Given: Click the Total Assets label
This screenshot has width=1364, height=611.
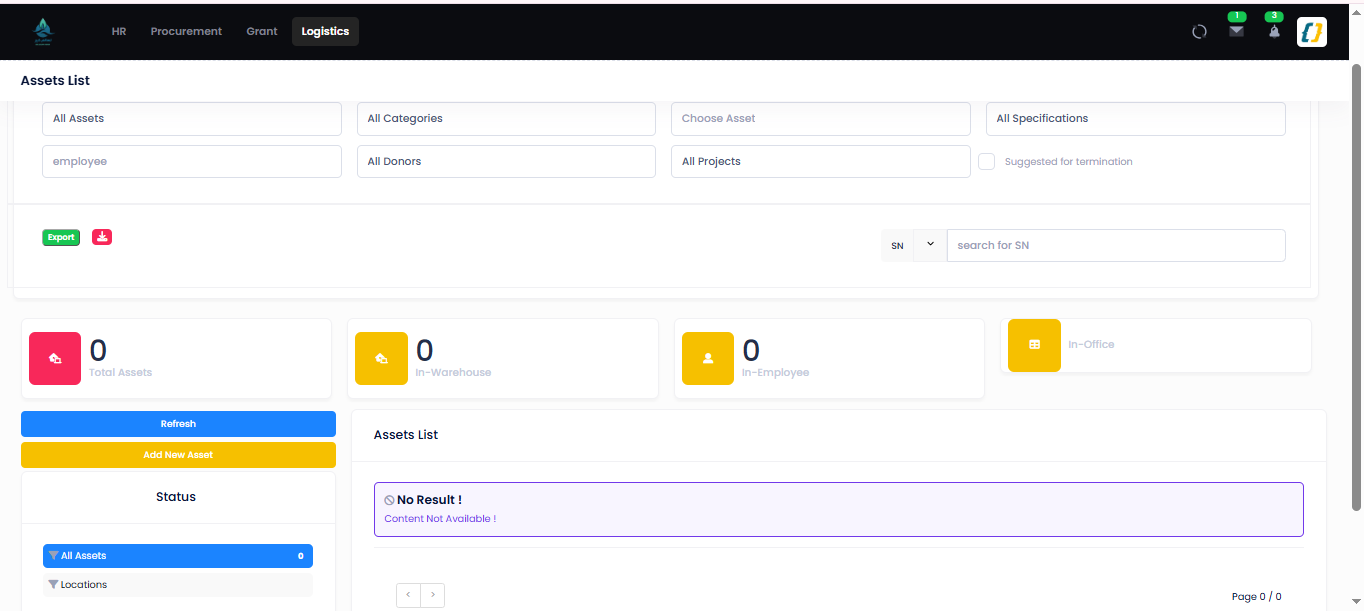Looking at the screenshot, I should (x=121, y=372).
